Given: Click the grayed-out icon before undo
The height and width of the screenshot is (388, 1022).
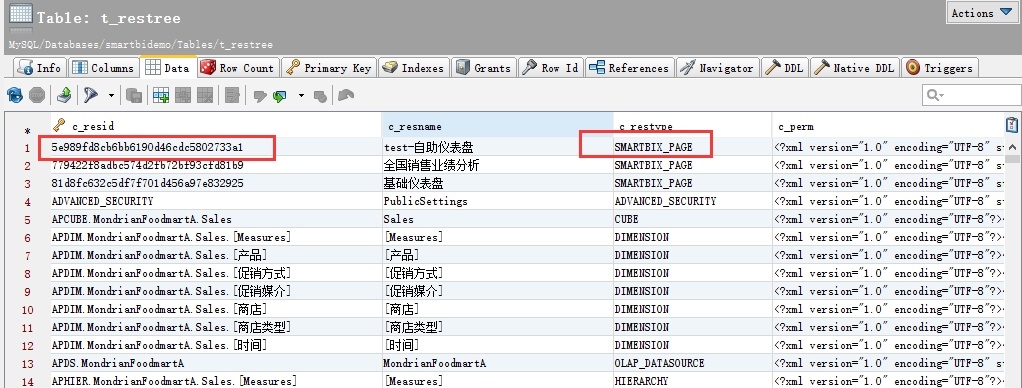Looking at the screenshot, I should pyautogui.click(x=320, y=96).
